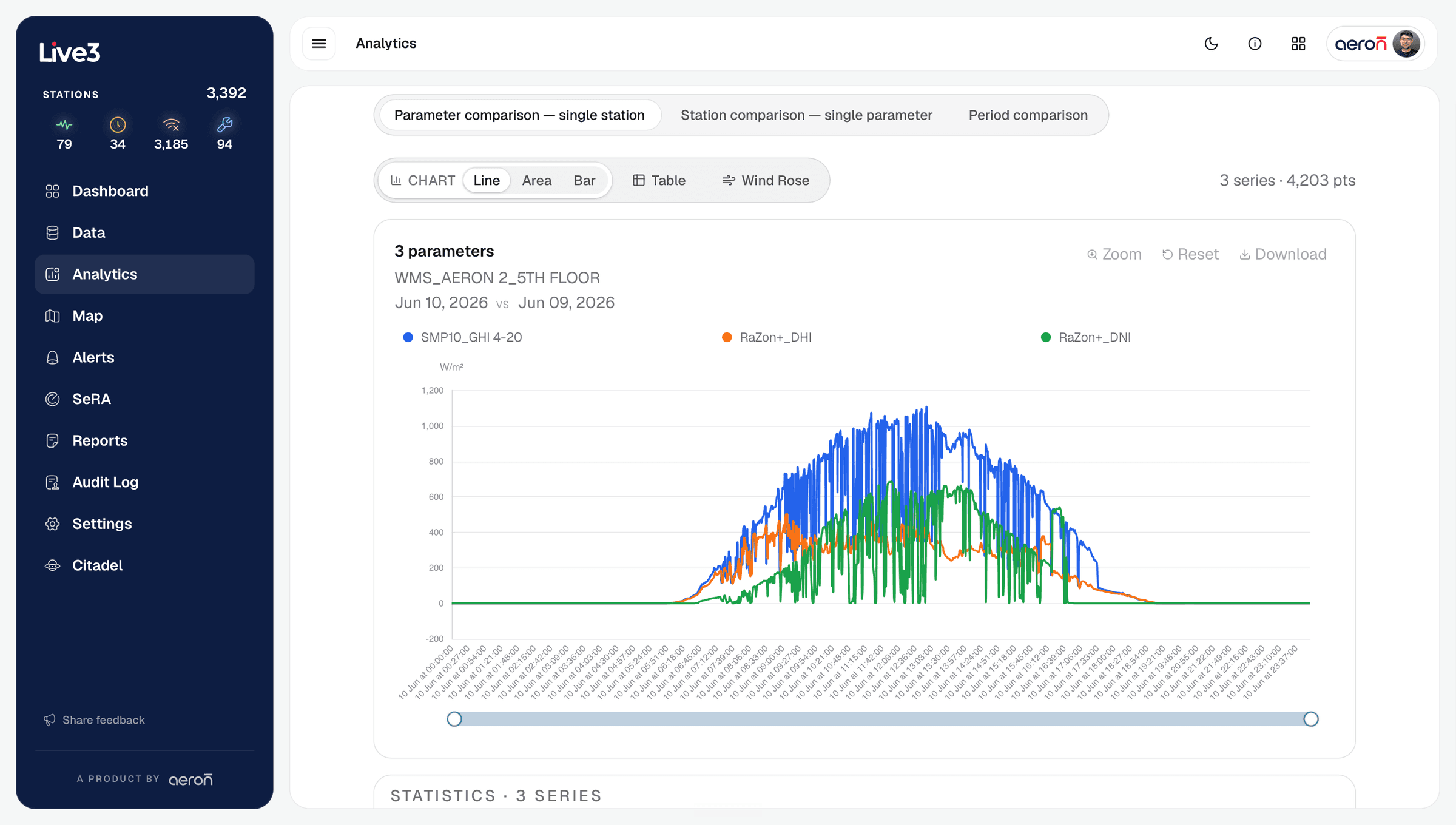Toggle dark mode moon icon
The width and height of the screenshot is (1456, 825).
tap(1211, 44)
